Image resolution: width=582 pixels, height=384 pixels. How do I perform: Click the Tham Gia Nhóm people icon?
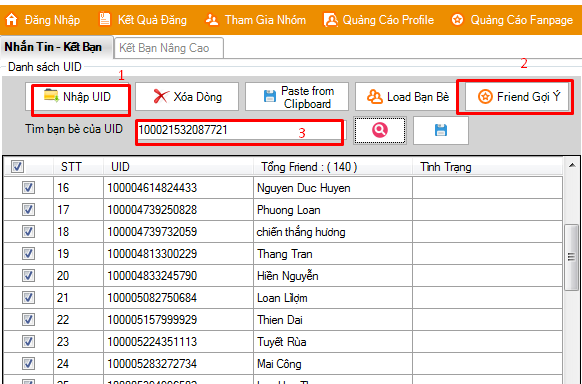[x=212, y=20]
